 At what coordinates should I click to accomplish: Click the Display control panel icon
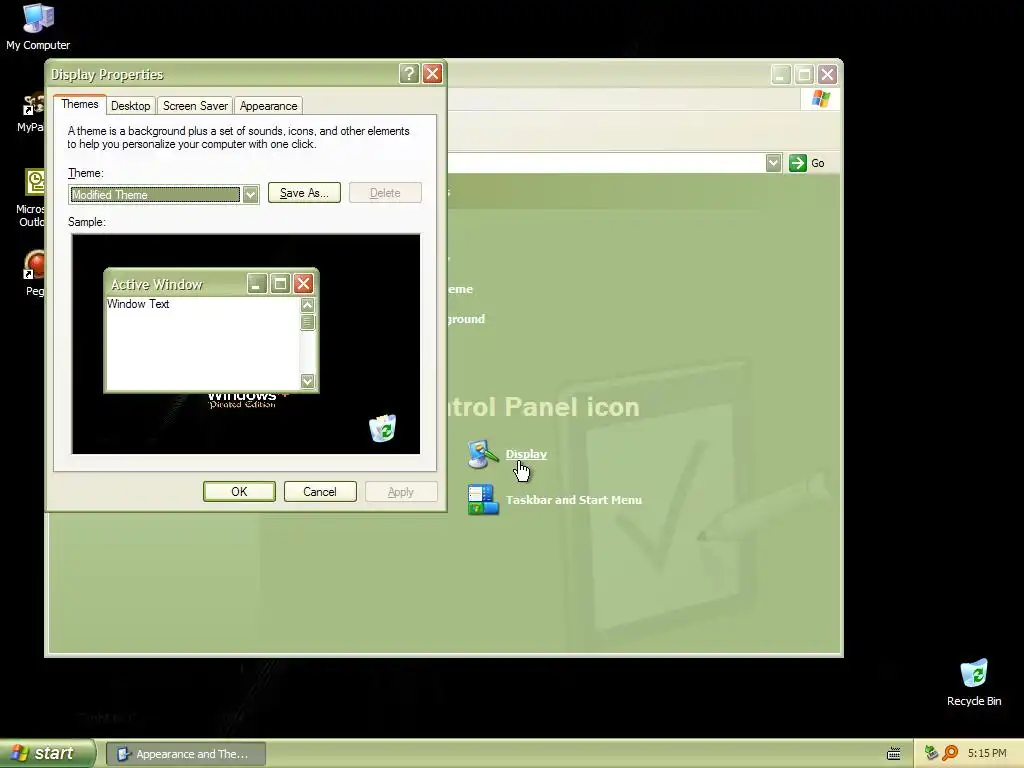point(483,454)
